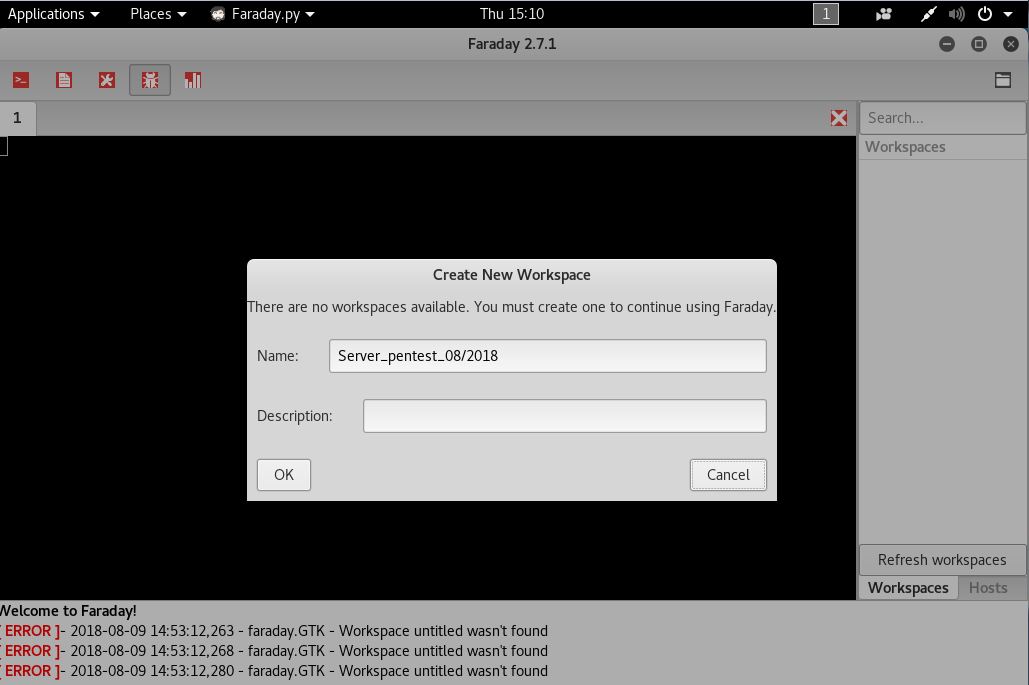Expand the system menu arrow beside power icon
This screenshot has height=685, width=1029.
point(1008,14)
